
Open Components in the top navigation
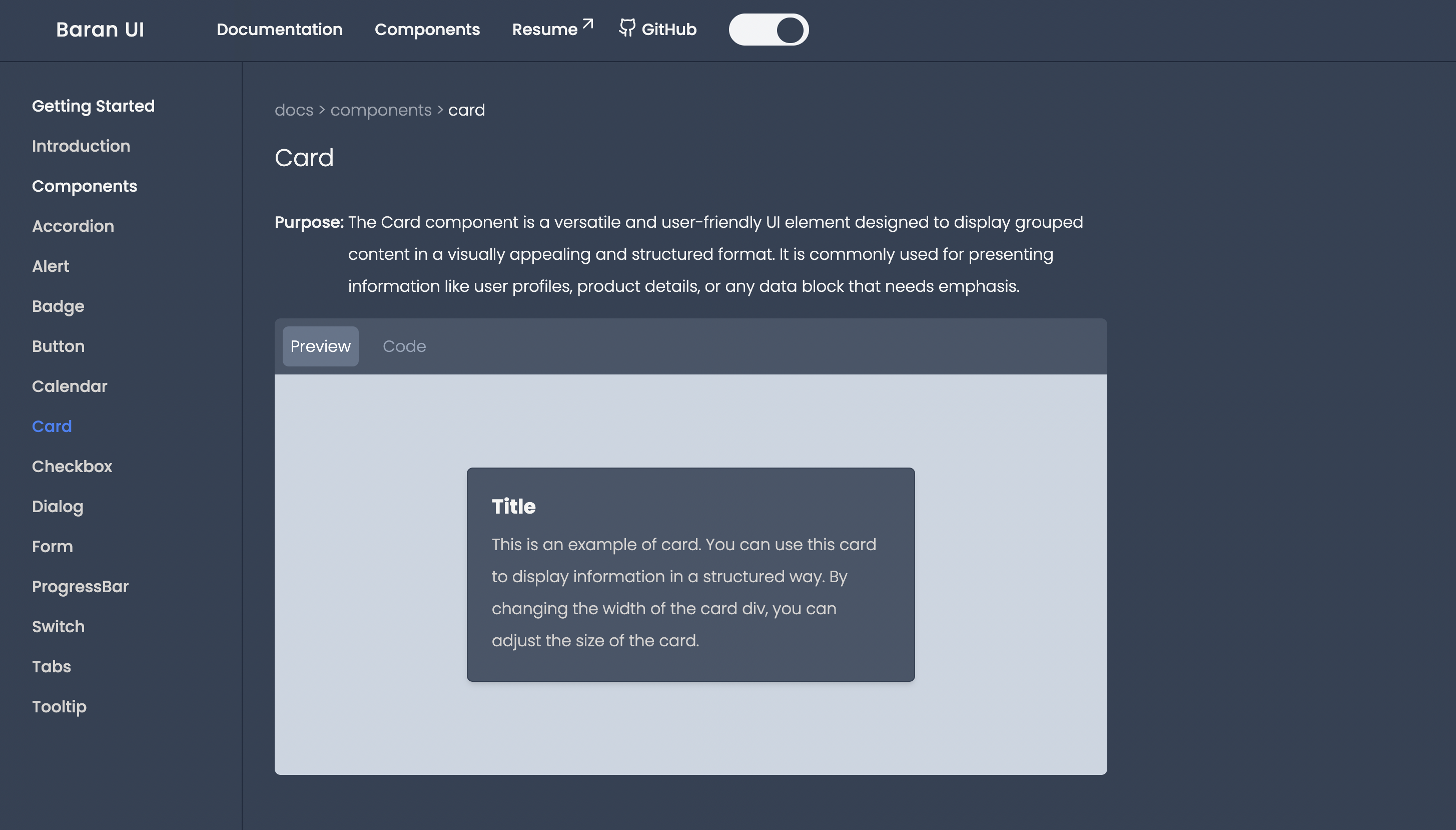click(x=427, y=30)
